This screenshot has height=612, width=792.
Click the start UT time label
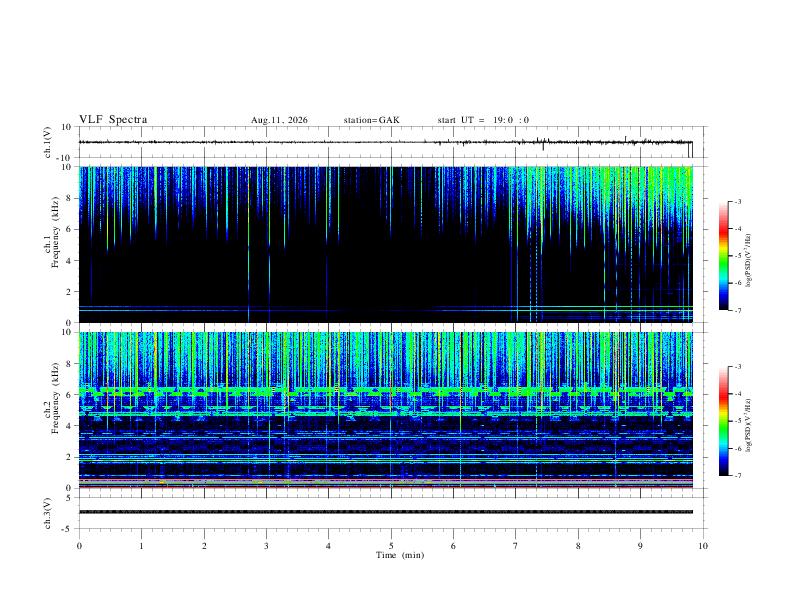pyautogui.click(x=483, y=120)
